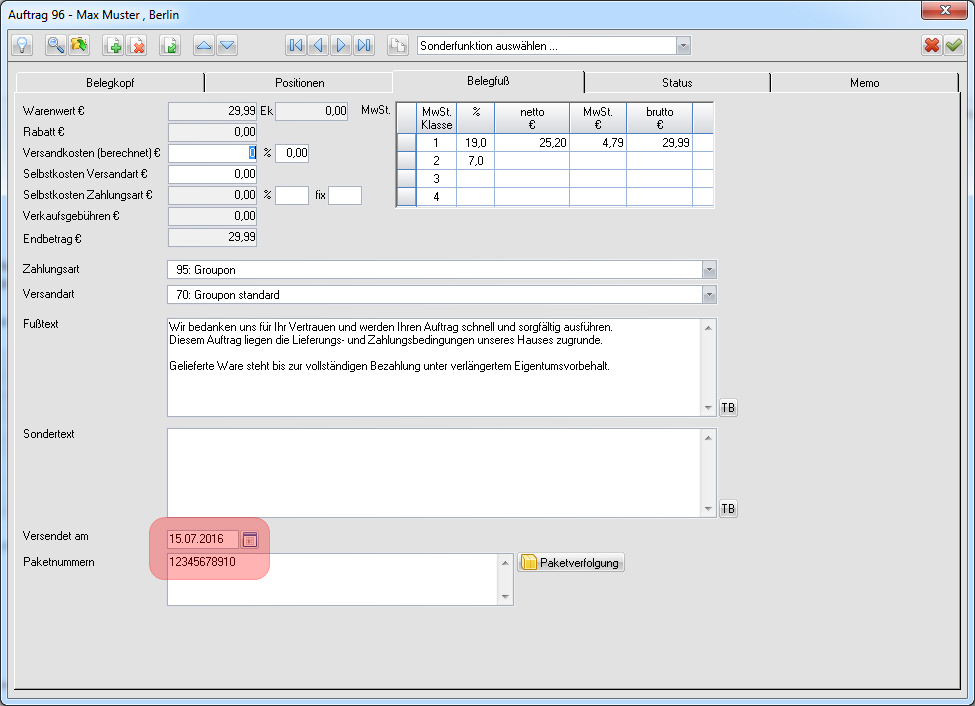
Task: Select the brutto cell 29,99 in table
Action: click(x=660, y=143)
